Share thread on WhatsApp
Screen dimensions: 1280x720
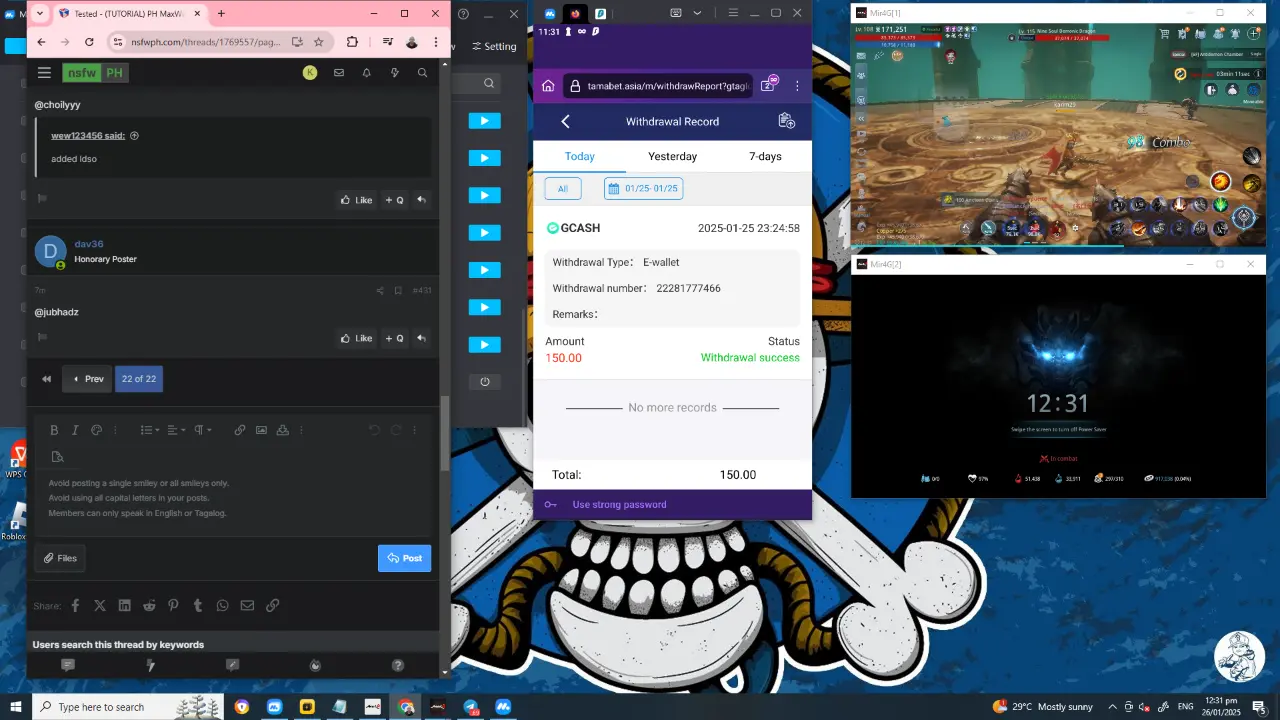[222, 605]
